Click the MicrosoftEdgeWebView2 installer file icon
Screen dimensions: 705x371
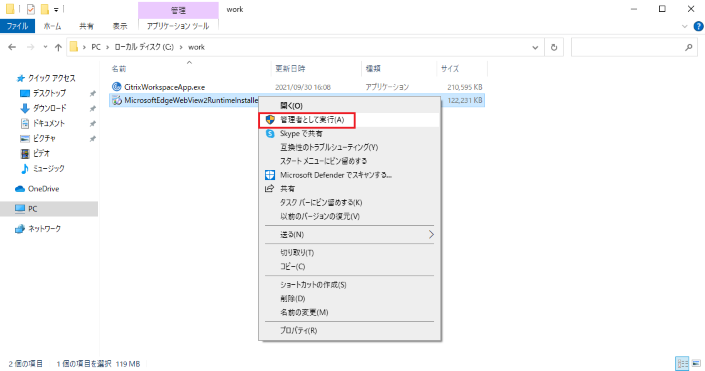[x=116, y=100]
